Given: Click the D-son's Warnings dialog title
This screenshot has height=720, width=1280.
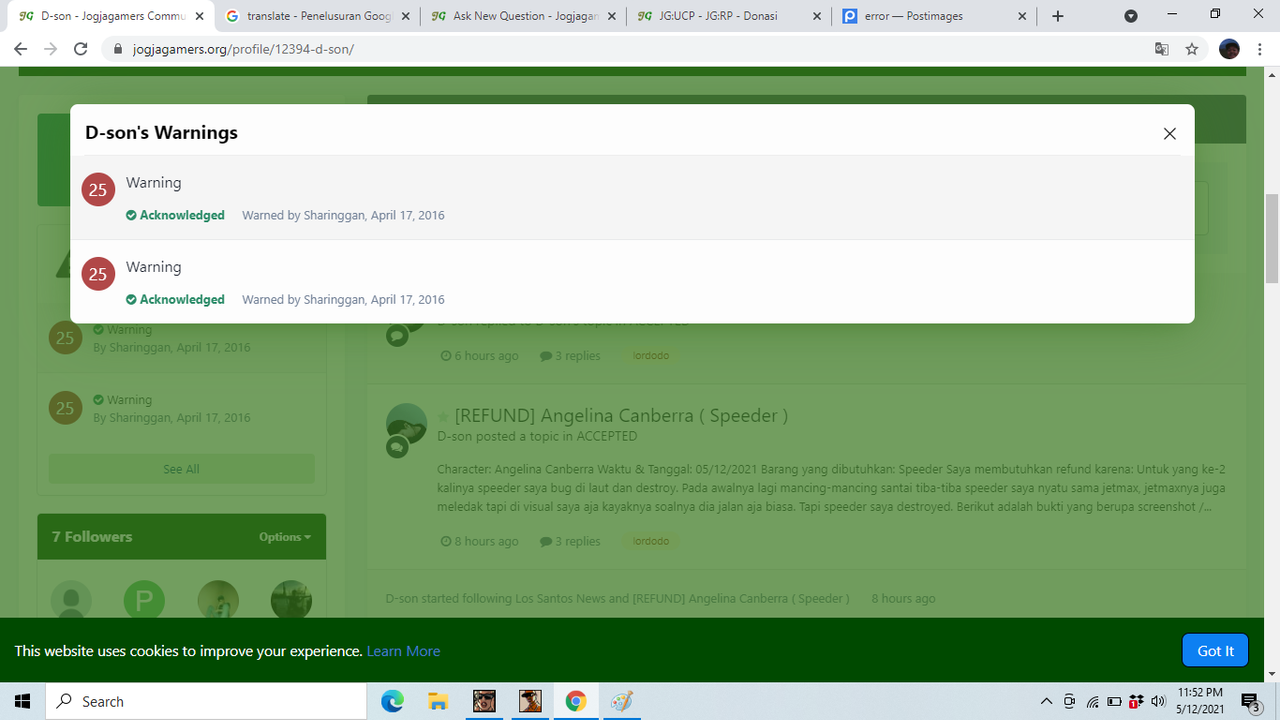Looking at the screenshot, I should (162, 133).
